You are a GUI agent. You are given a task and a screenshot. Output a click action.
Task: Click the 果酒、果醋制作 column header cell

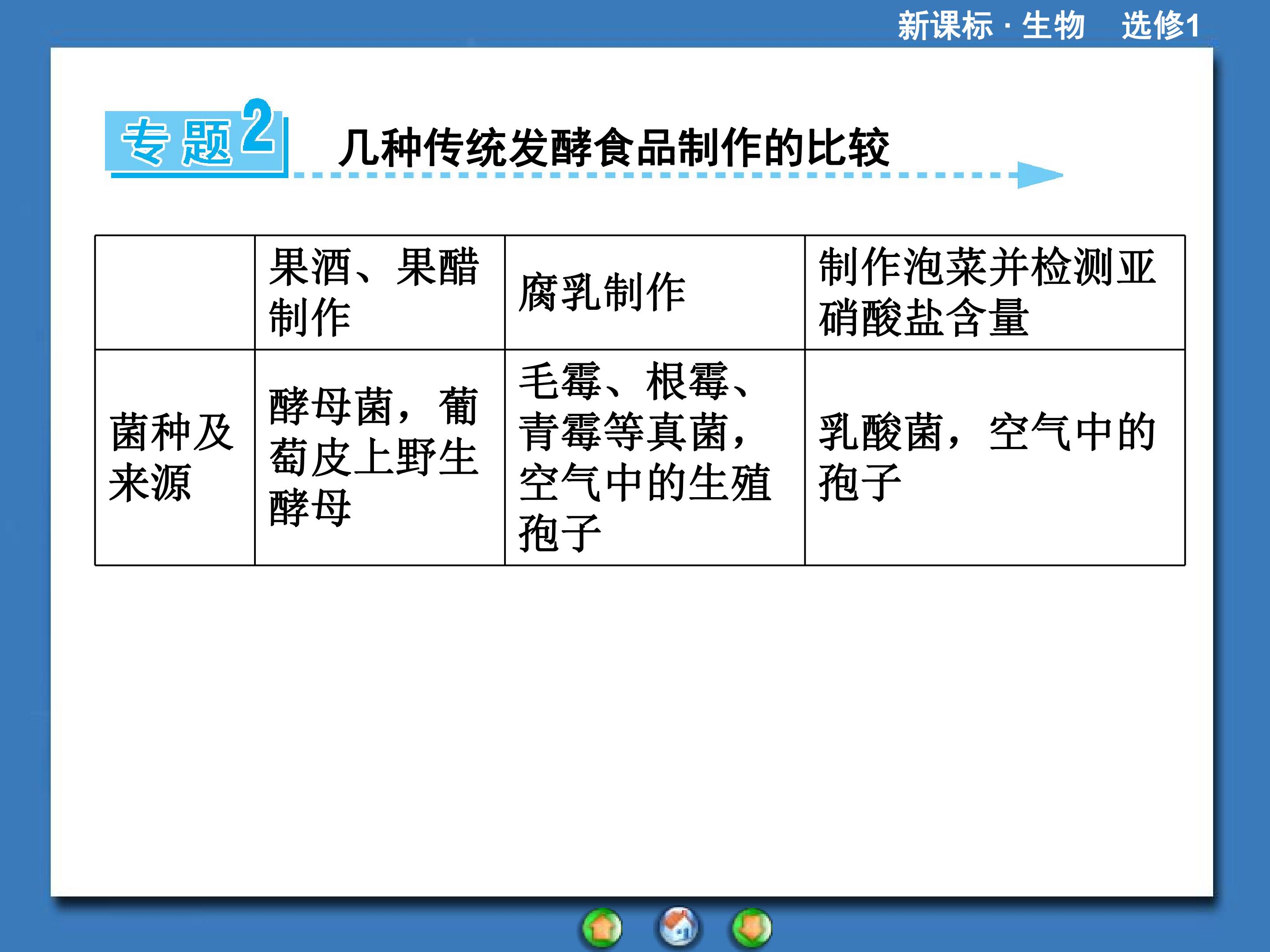coord(380,292)
